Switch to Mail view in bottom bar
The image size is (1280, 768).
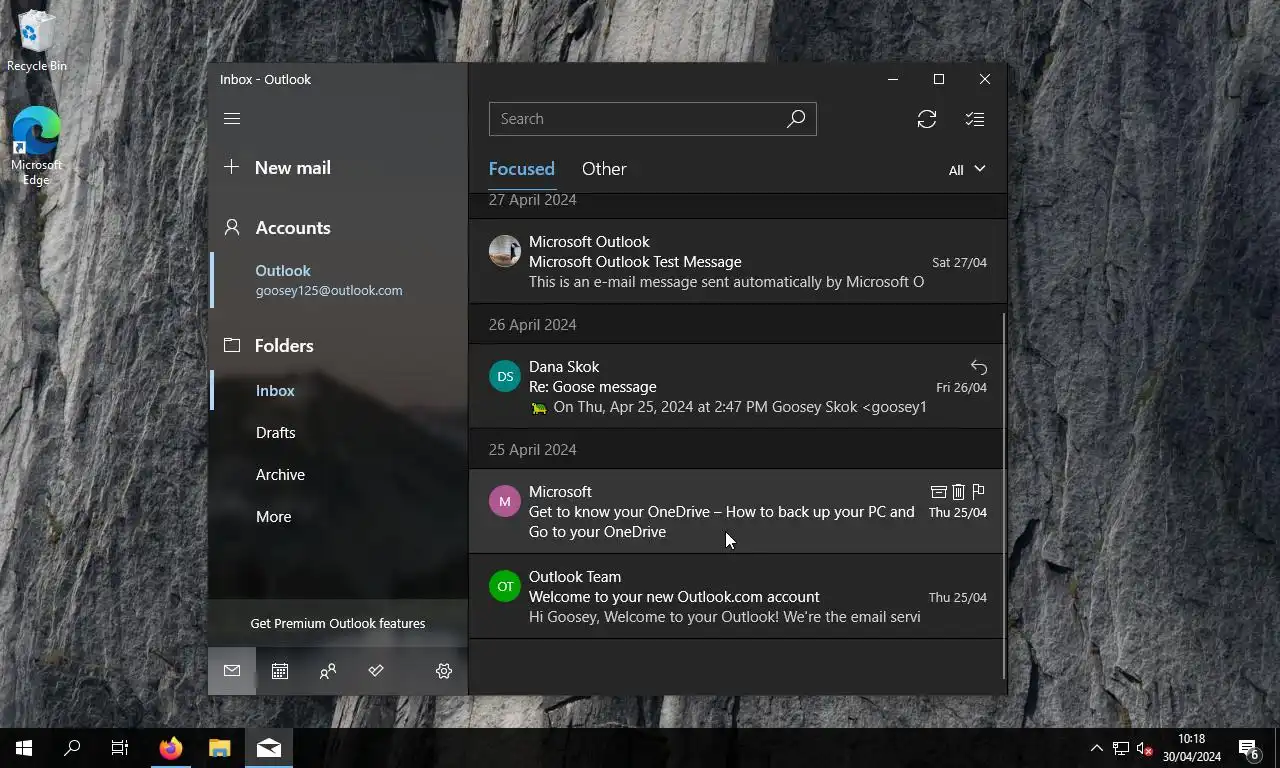click(x=232, y=671)
